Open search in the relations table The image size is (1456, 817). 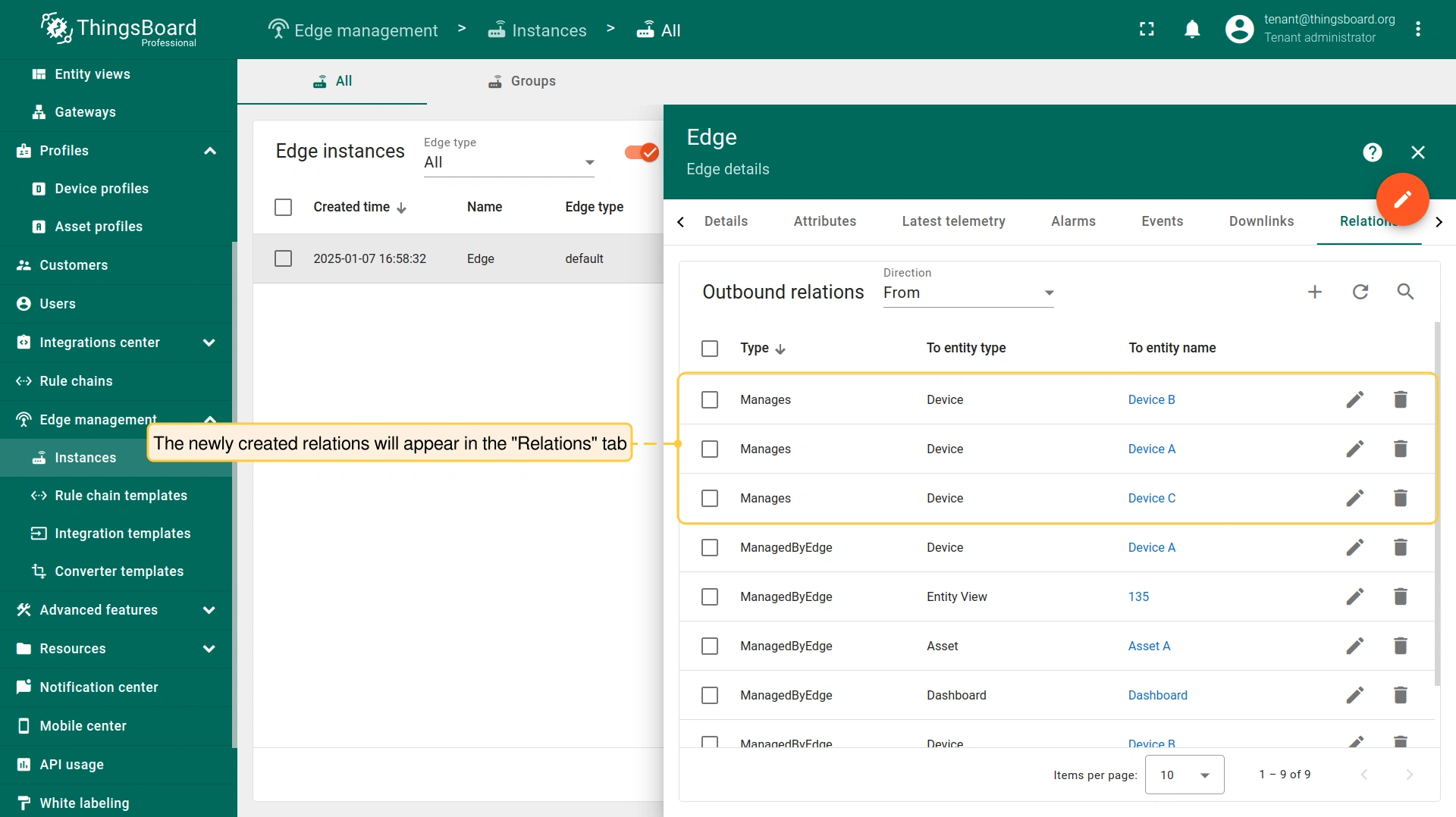click(x=1405, y=292)
